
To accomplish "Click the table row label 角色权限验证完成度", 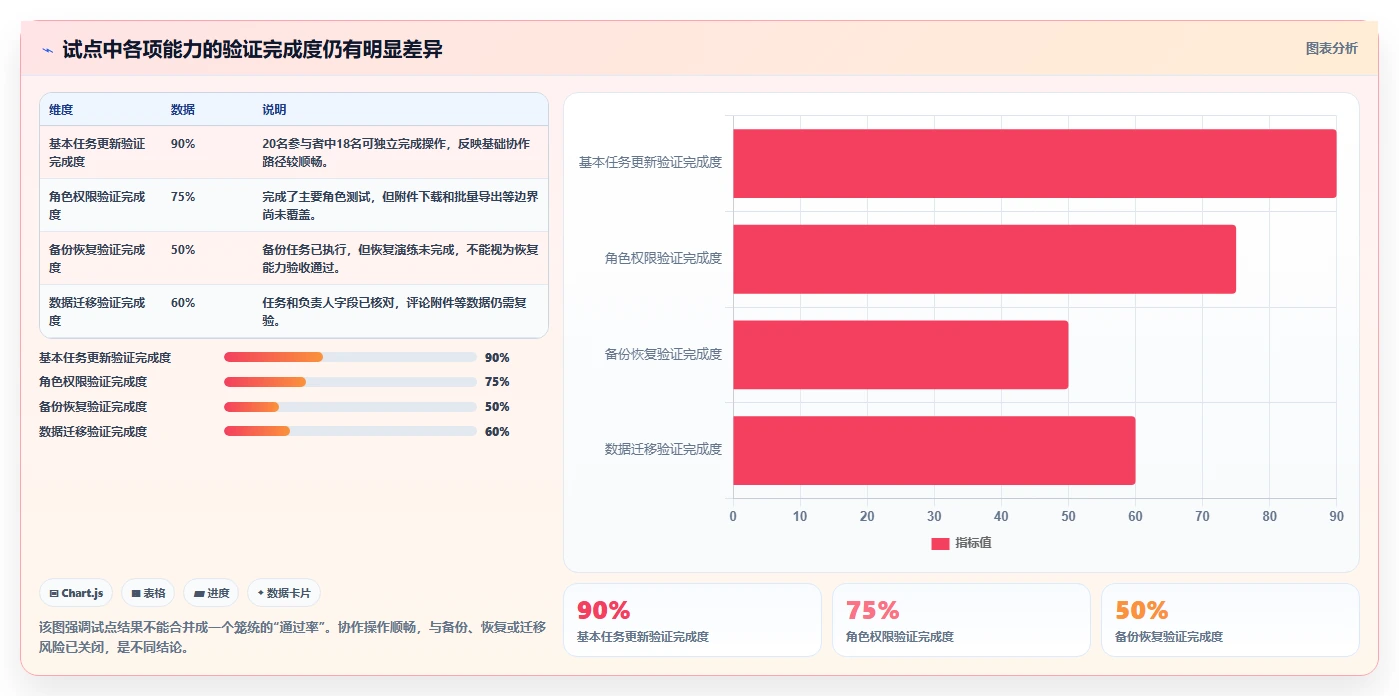I will click(x=97, y=205).
